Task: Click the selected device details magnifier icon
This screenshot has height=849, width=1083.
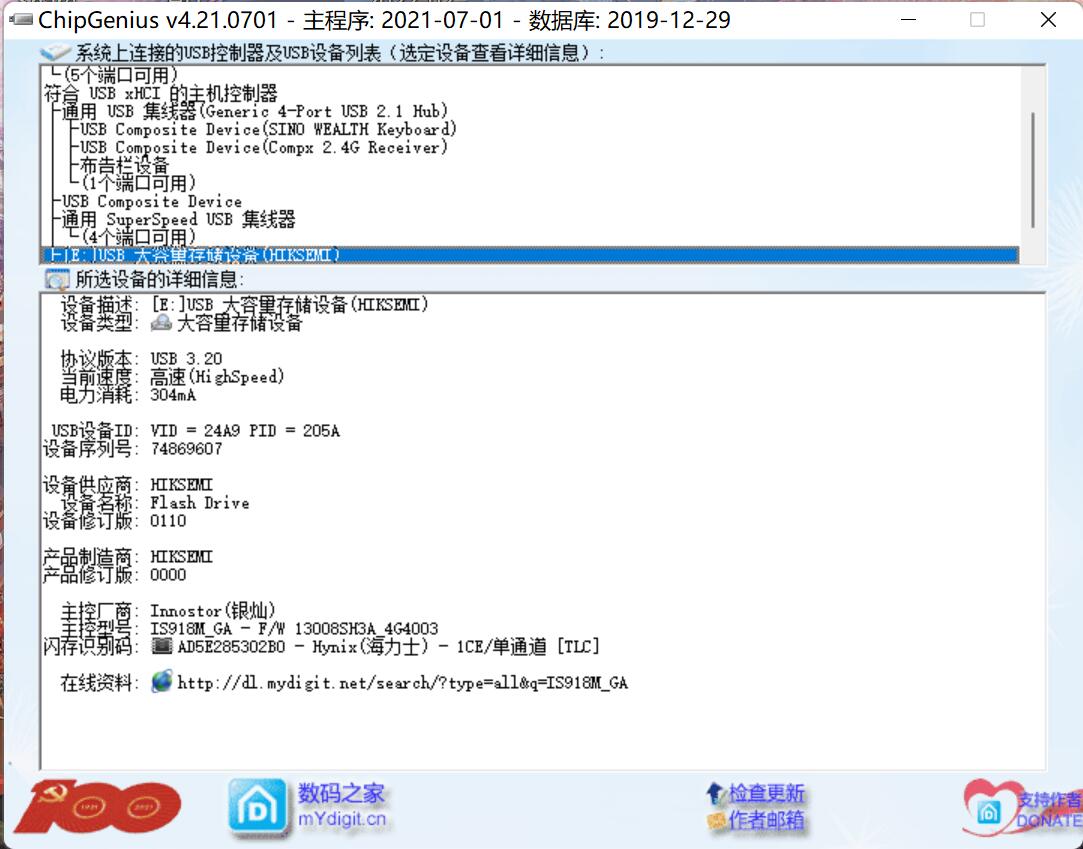Action: point(57,279)
